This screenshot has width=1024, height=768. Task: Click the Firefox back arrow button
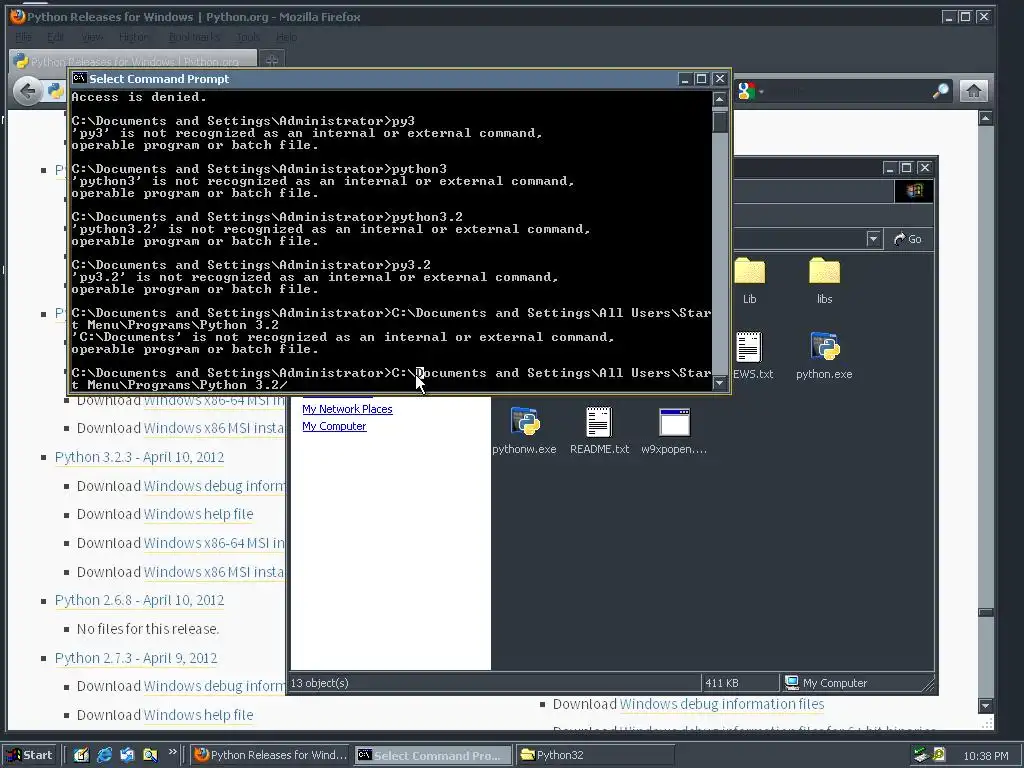(x=27, y=90)
